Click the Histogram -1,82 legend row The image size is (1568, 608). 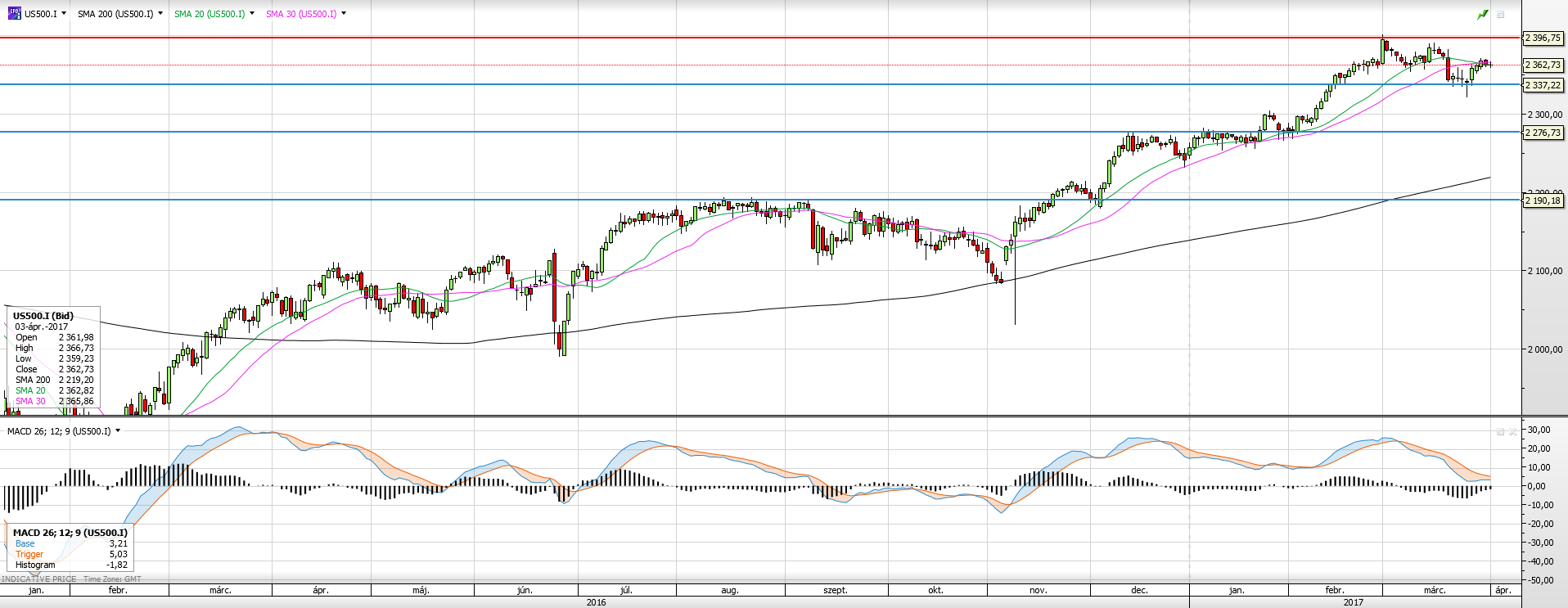[71, 565]
